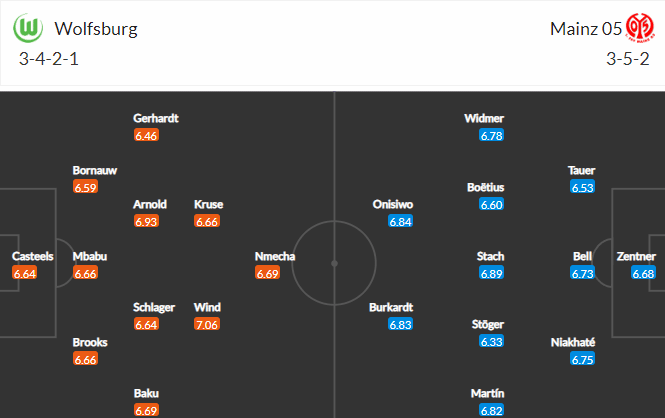Click Baku's 6.69 rating badge
The height and width of the screenshot is (418, 665).
[146, 410]
